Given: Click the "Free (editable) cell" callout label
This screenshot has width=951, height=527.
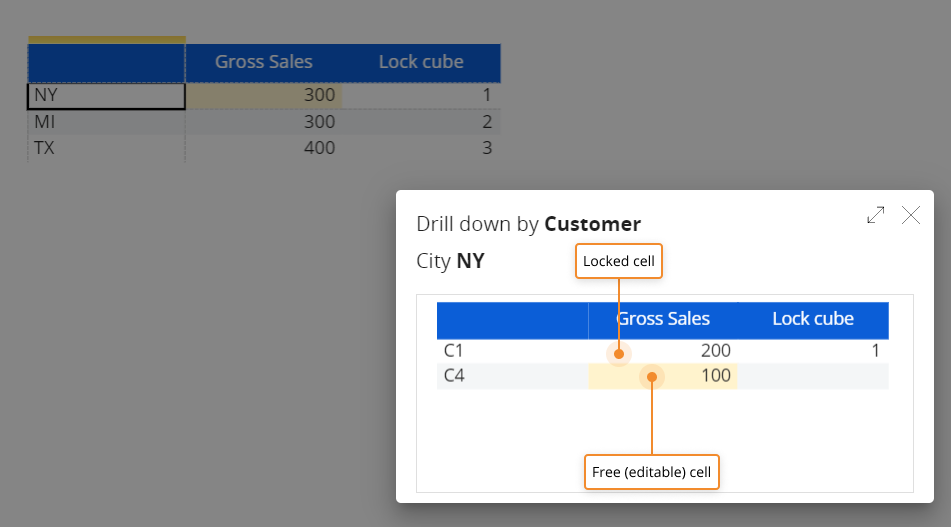Looking at the screenshot, I should click(652, 472).
